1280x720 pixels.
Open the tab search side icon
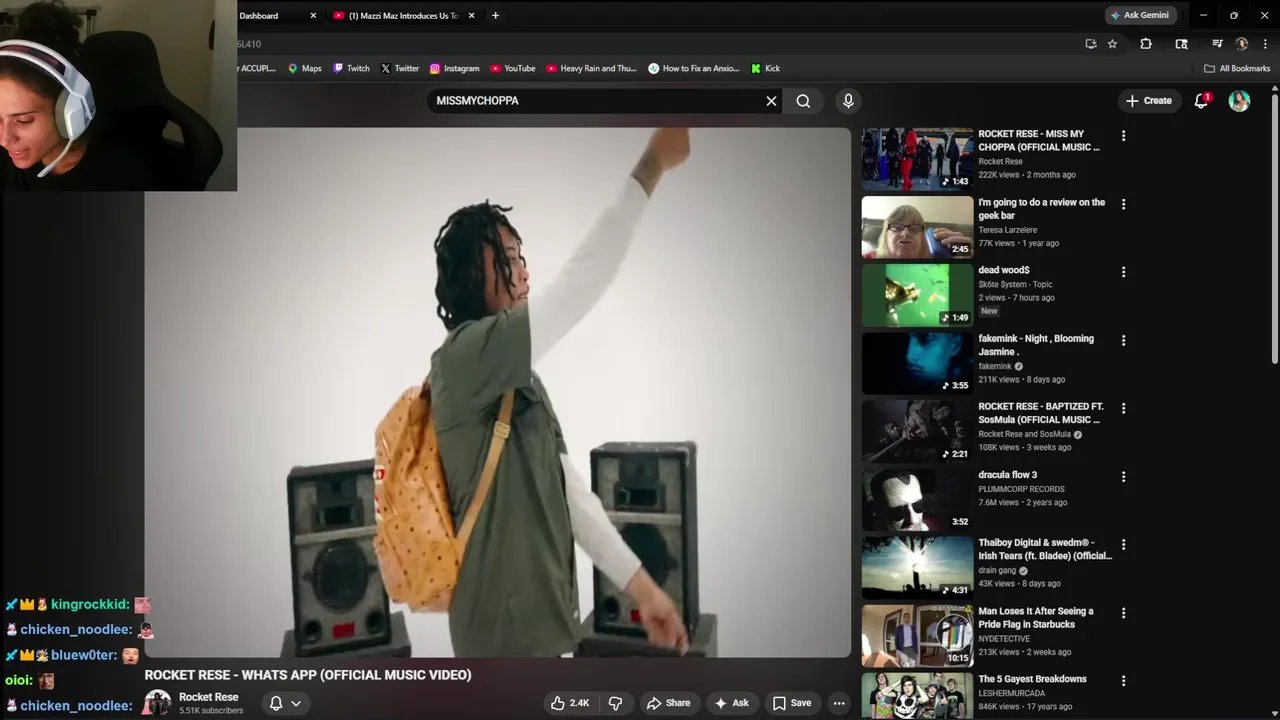[1181, 44]
